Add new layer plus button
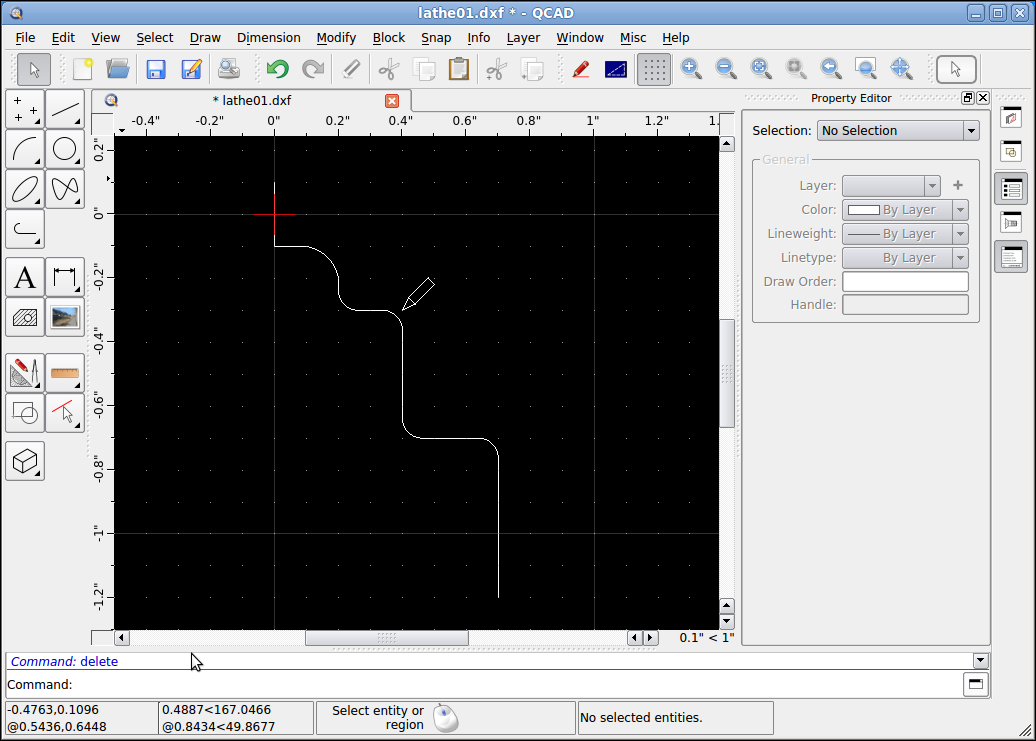This screenshot has height=741, width=1036. point(958,186)
